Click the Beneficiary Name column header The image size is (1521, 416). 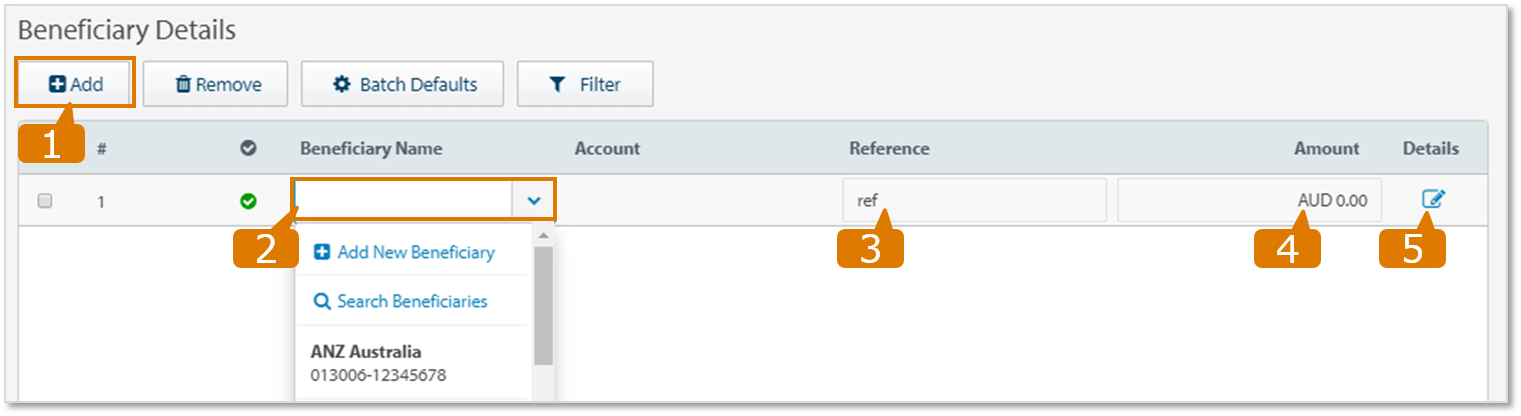[371, 148]
